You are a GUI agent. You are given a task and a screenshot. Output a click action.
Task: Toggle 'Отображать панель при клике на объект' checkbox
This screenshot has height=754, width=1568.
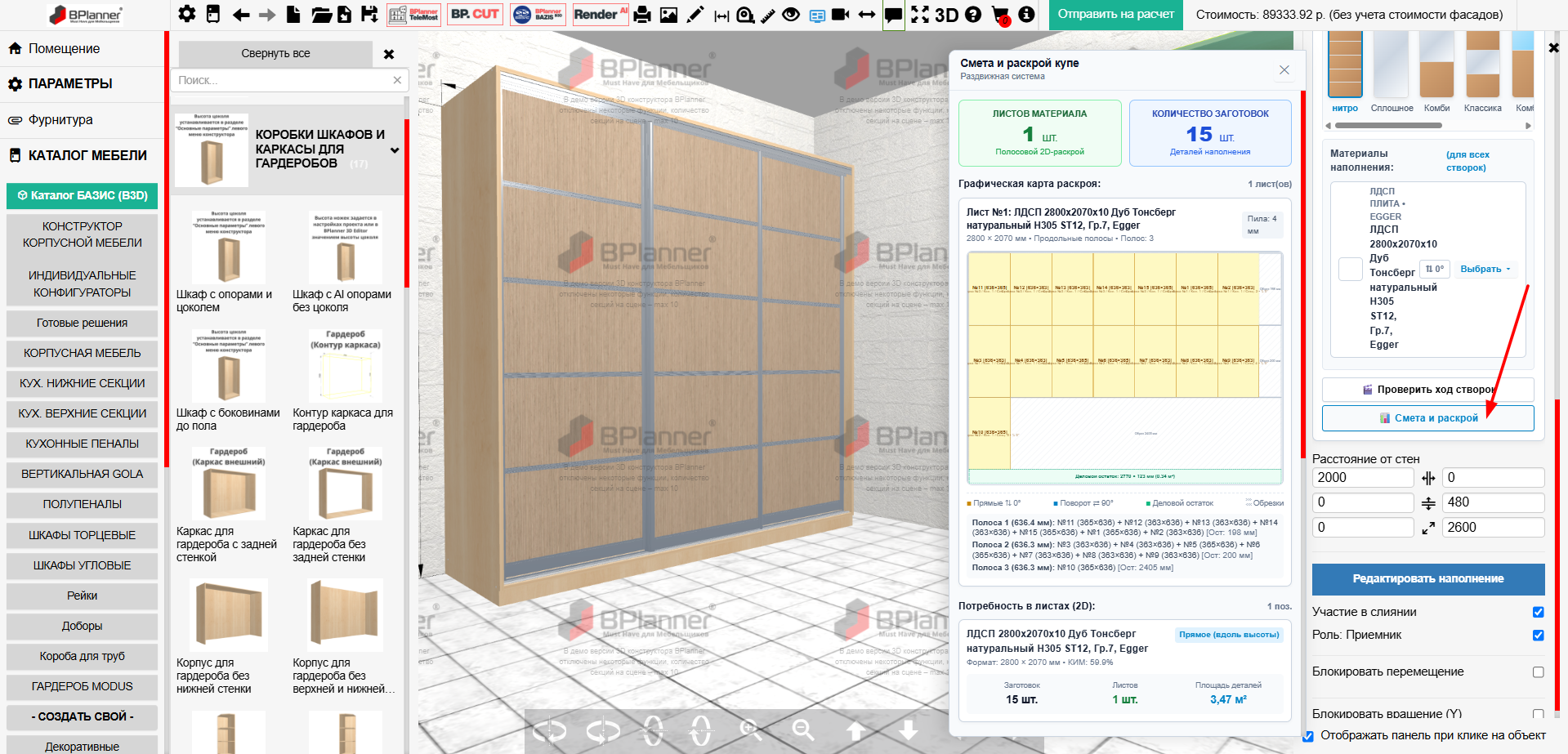1308,735
